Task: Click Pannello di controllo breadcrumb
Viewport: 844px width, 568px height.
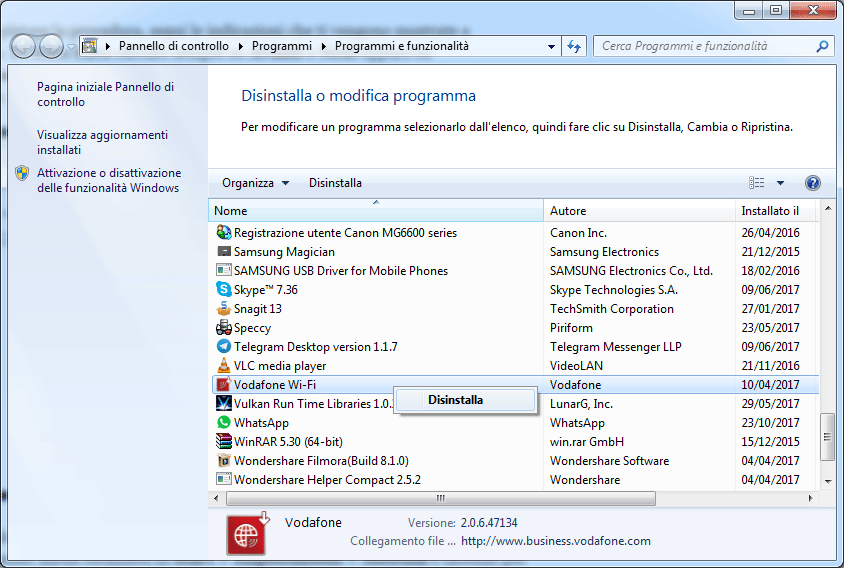Action: click(x=173, y=46)
